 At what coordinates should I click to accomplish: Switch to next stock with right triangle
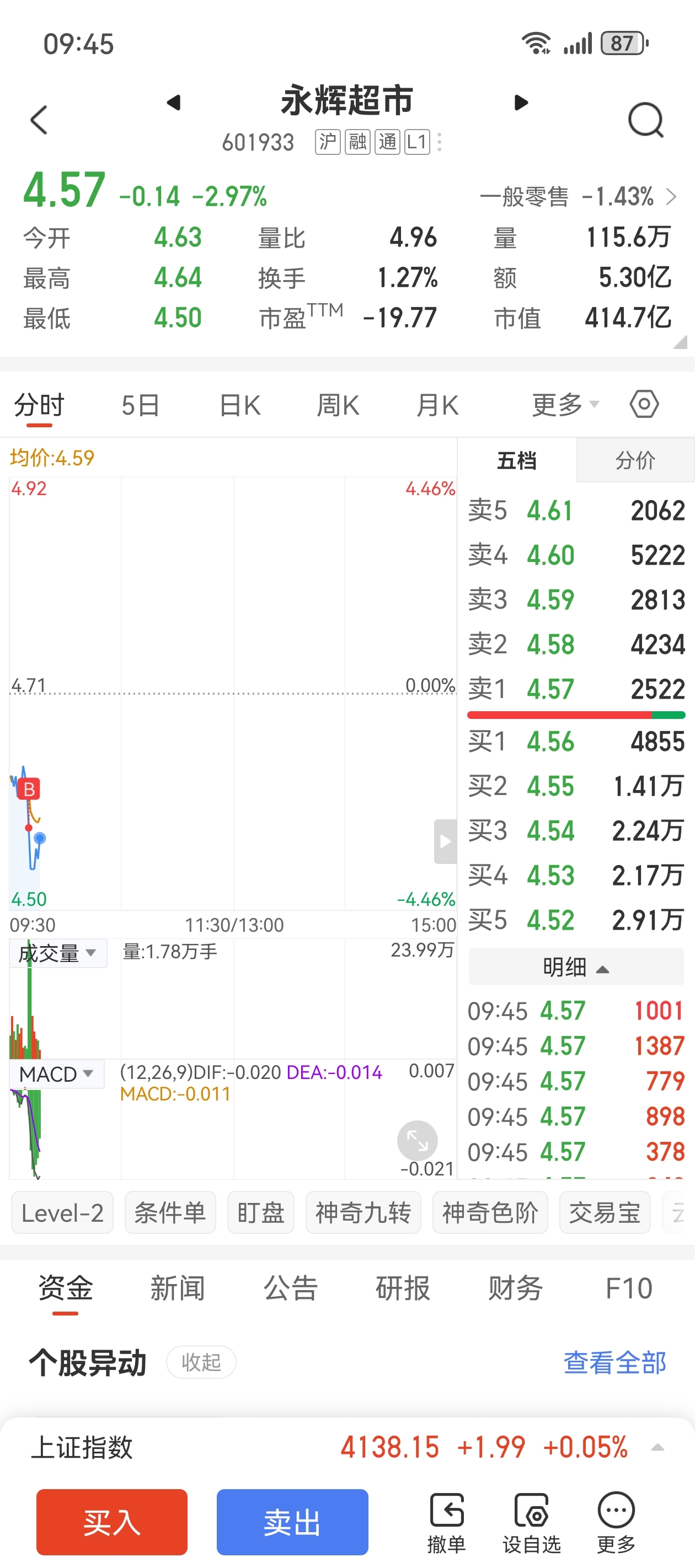click(x=521, y=102)
